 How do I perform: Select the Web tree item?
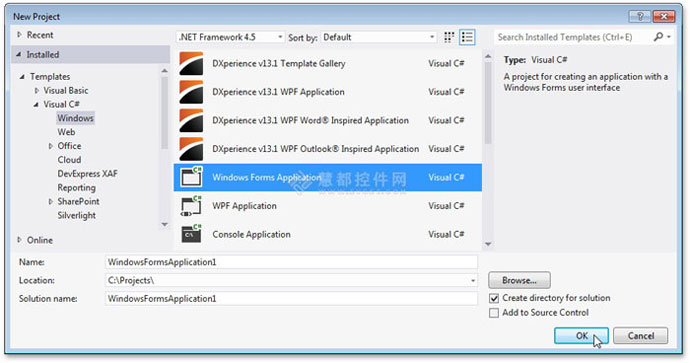point(66,132)
